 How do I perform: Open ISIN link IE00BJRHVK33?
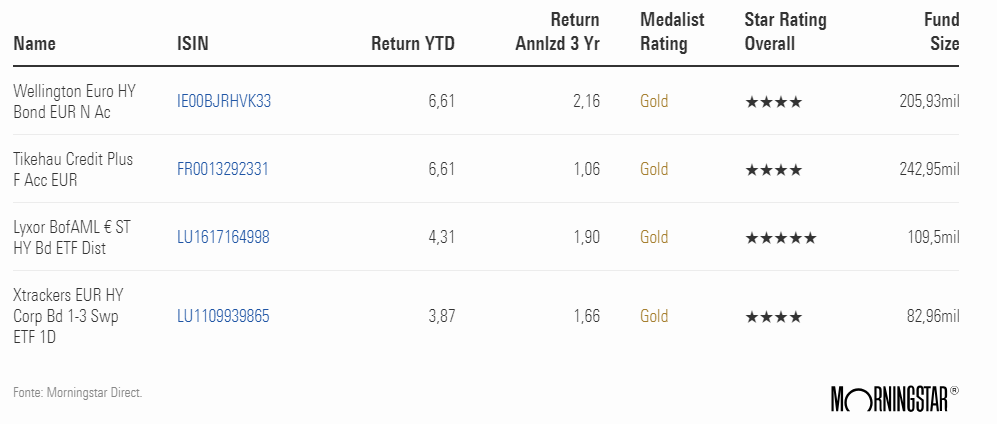(224, 101)
